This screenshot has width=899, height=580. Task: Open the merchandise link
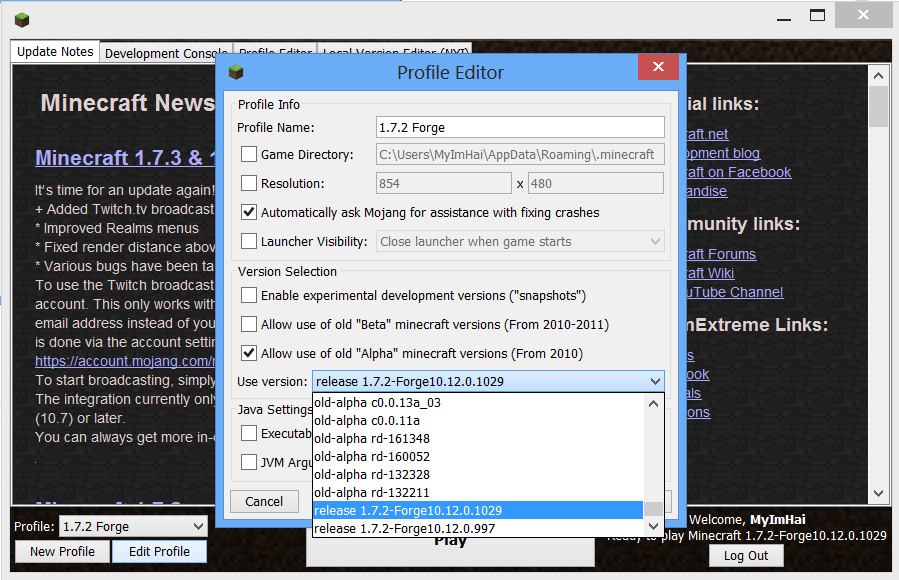point(707,191)
